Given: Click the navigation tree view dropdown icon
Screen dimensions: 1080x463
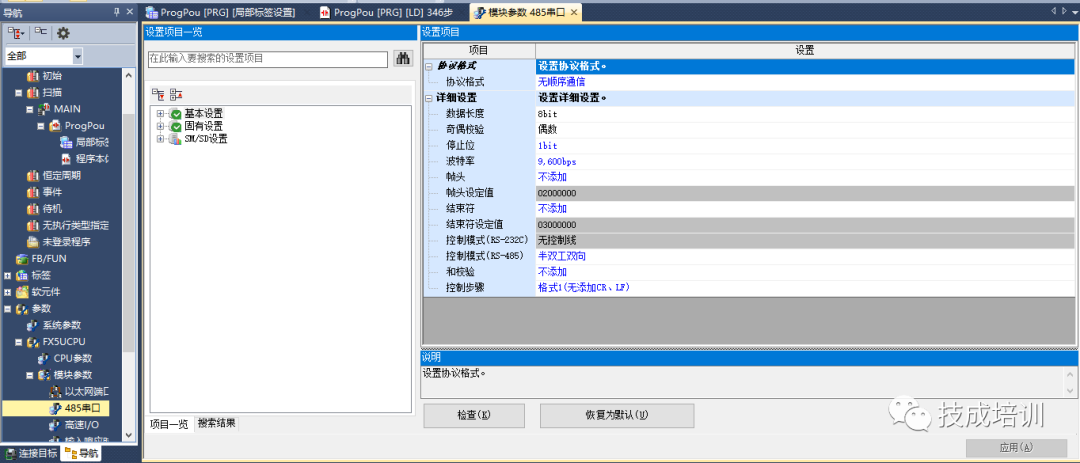Looking at the screenshot, I should click(16, 32).
